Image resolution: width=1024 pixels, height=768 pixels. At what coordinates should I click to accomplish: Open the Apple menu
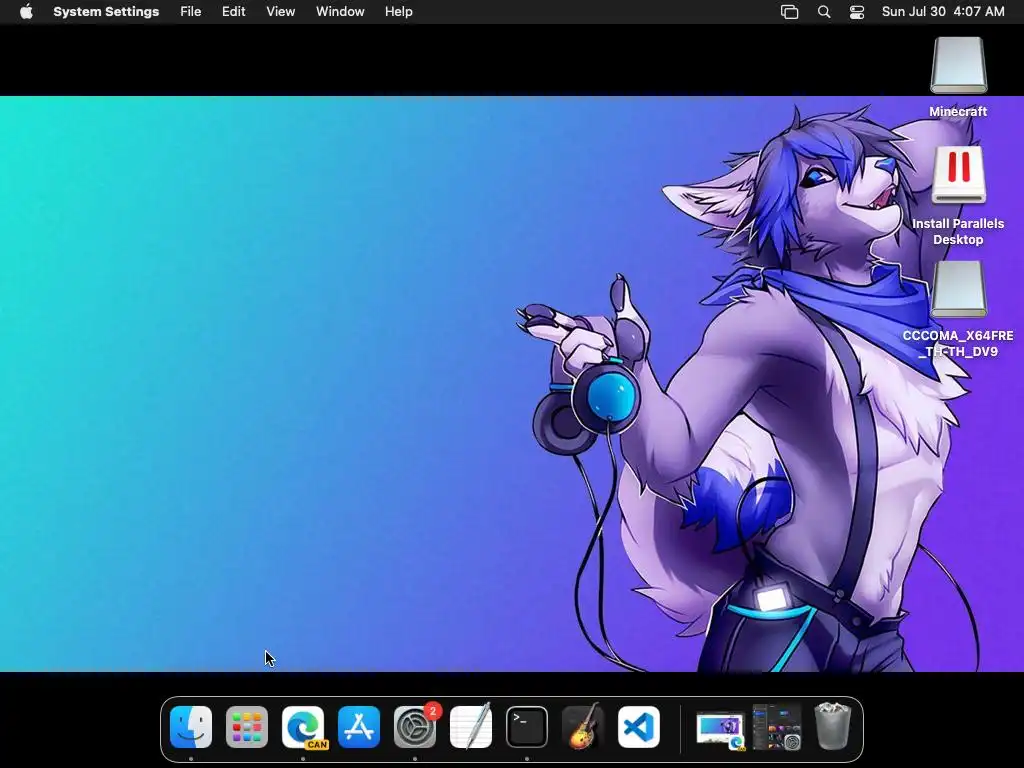coord(26,12)
